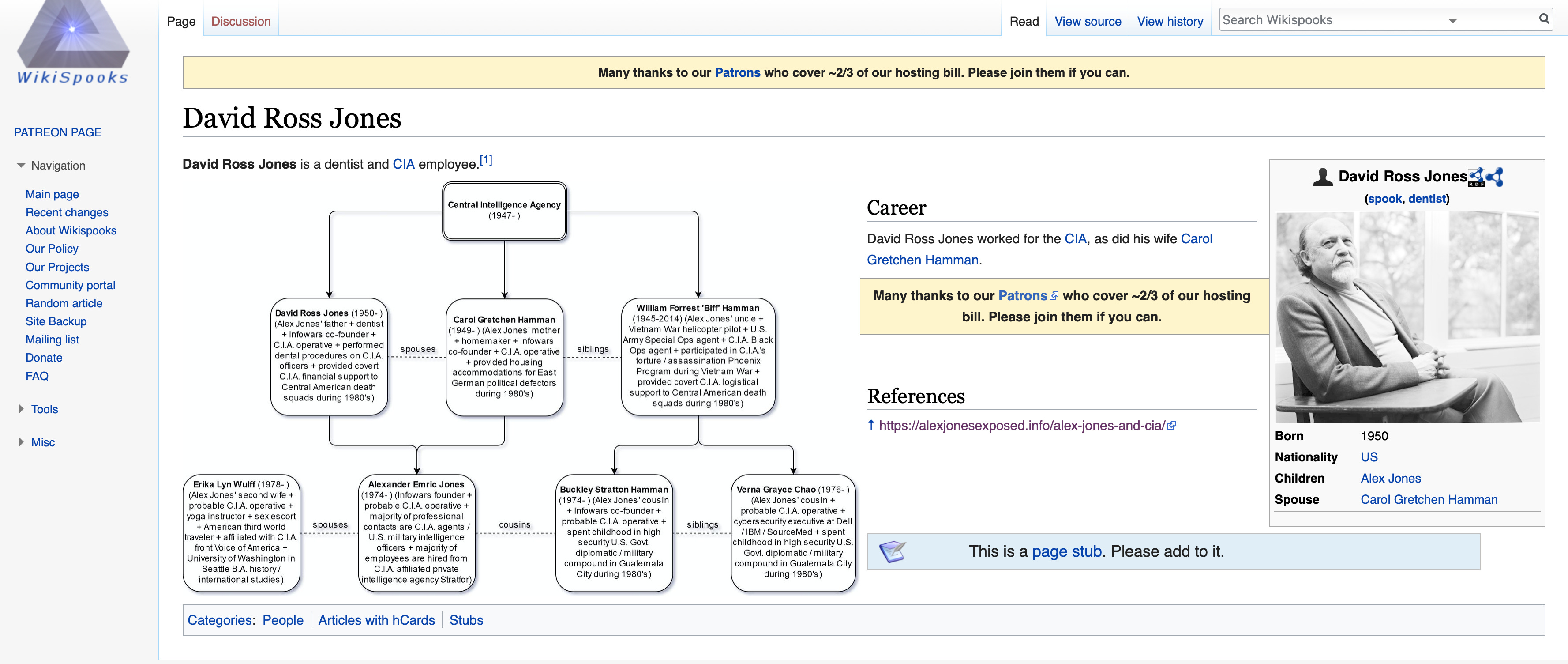This screenshot has height=664, width=1568.
Task: Switch to the Page tab
Action: tap(181, 21)
